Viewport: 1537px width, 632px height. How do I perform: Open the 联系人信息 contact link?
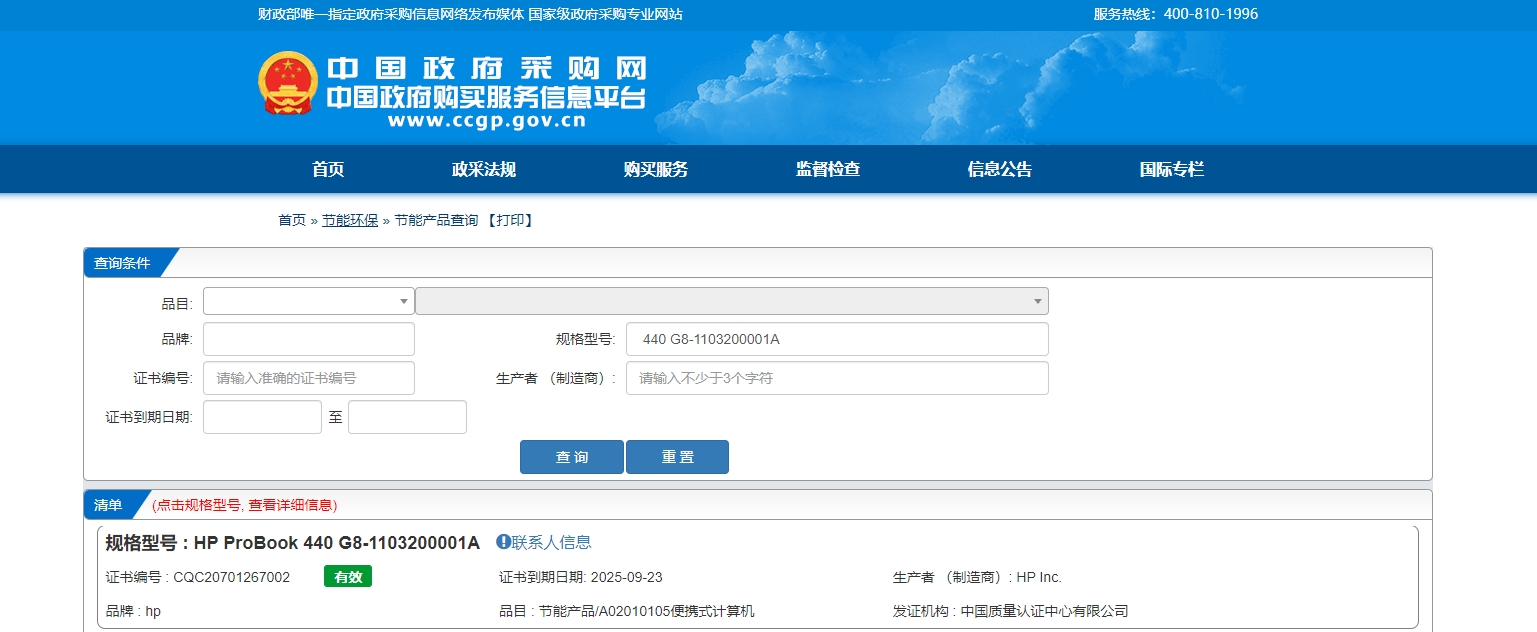551,542
